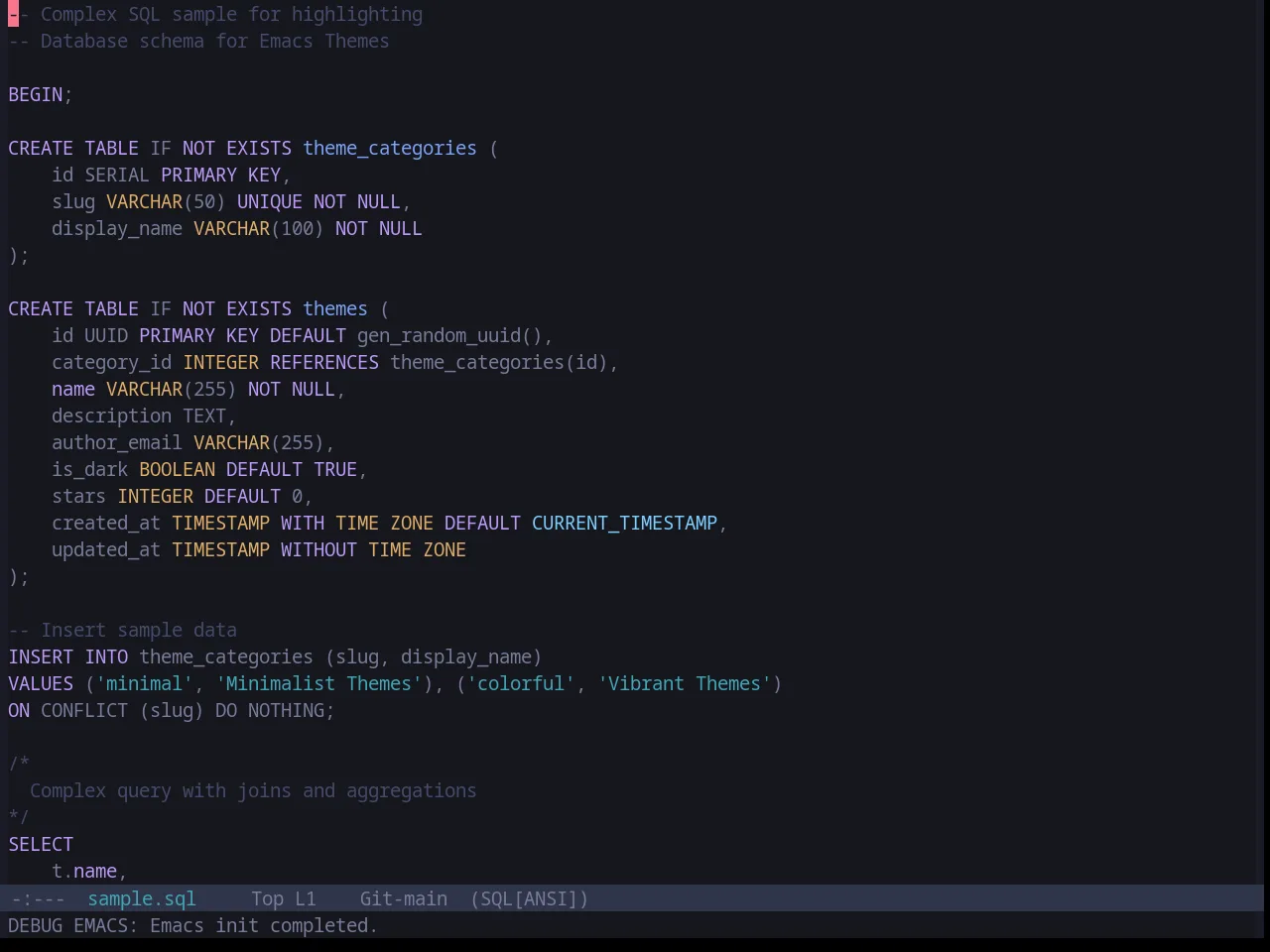This screenshot has height=952, width=1270.
Task: Click NOTHING keyword
Action: click(287, 710)
